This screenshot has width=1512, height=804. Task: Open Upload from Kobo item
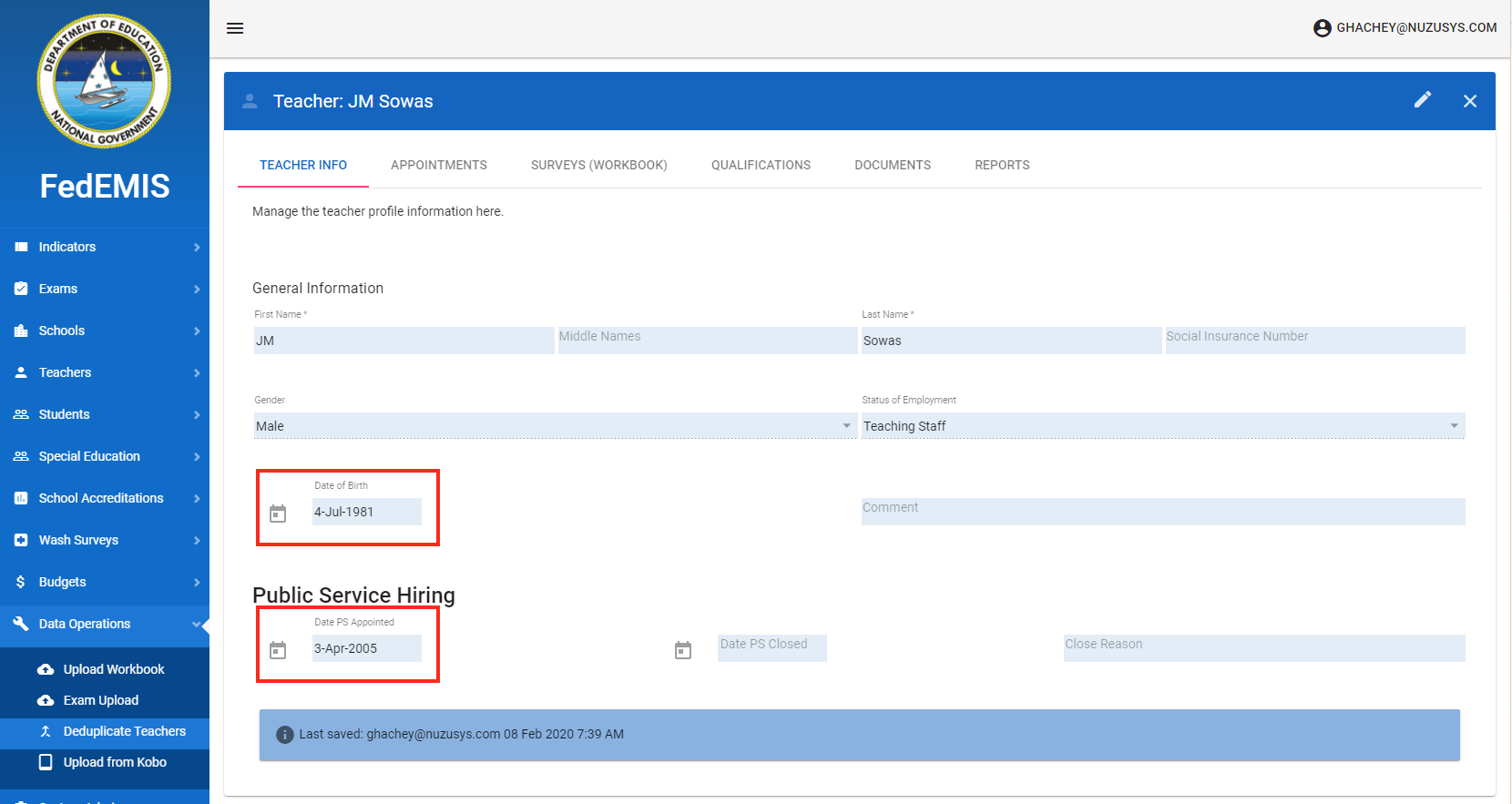(x=115, y=762)
